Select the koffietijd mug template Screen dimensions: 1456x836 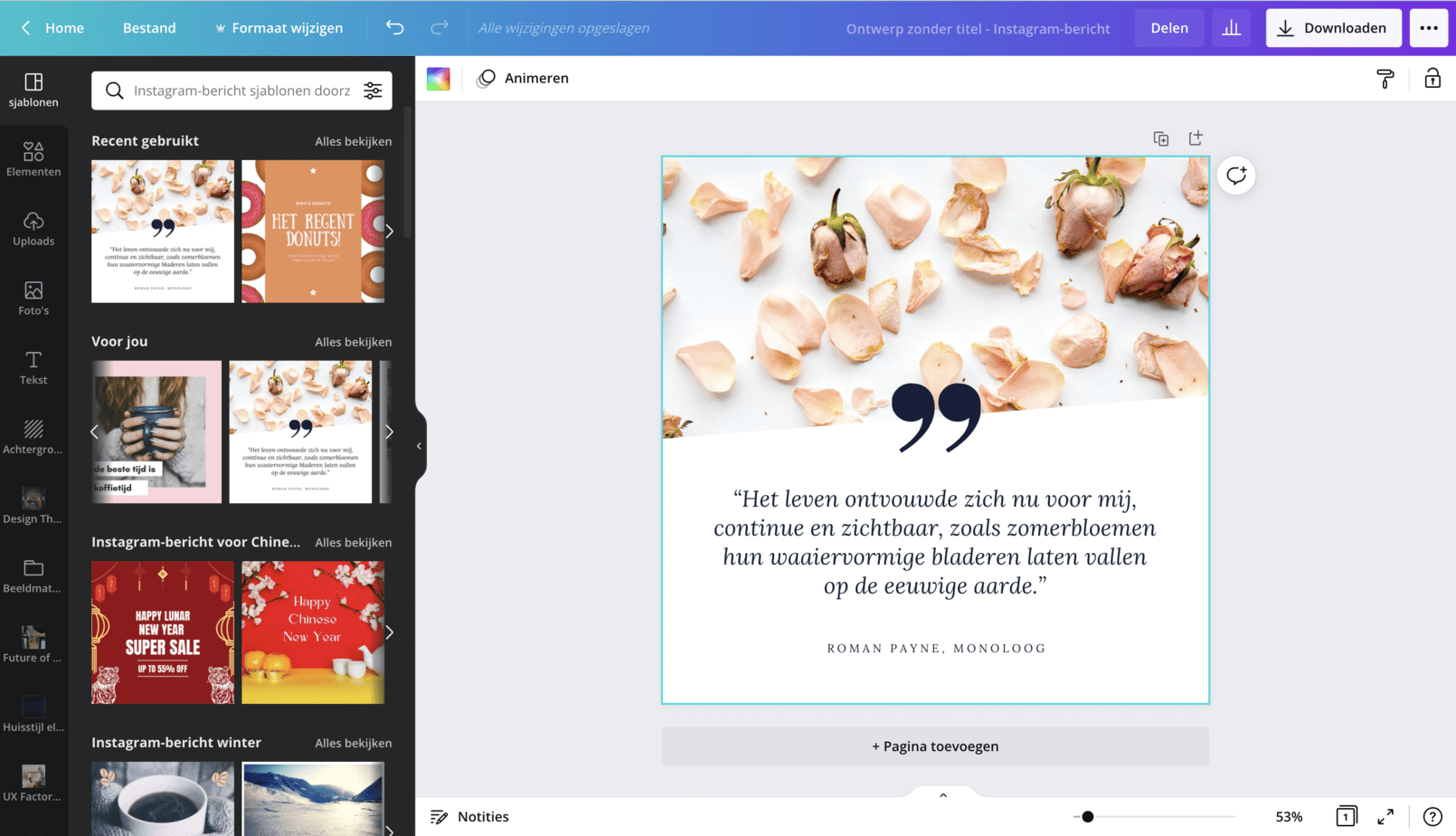[x=156, y=432]
